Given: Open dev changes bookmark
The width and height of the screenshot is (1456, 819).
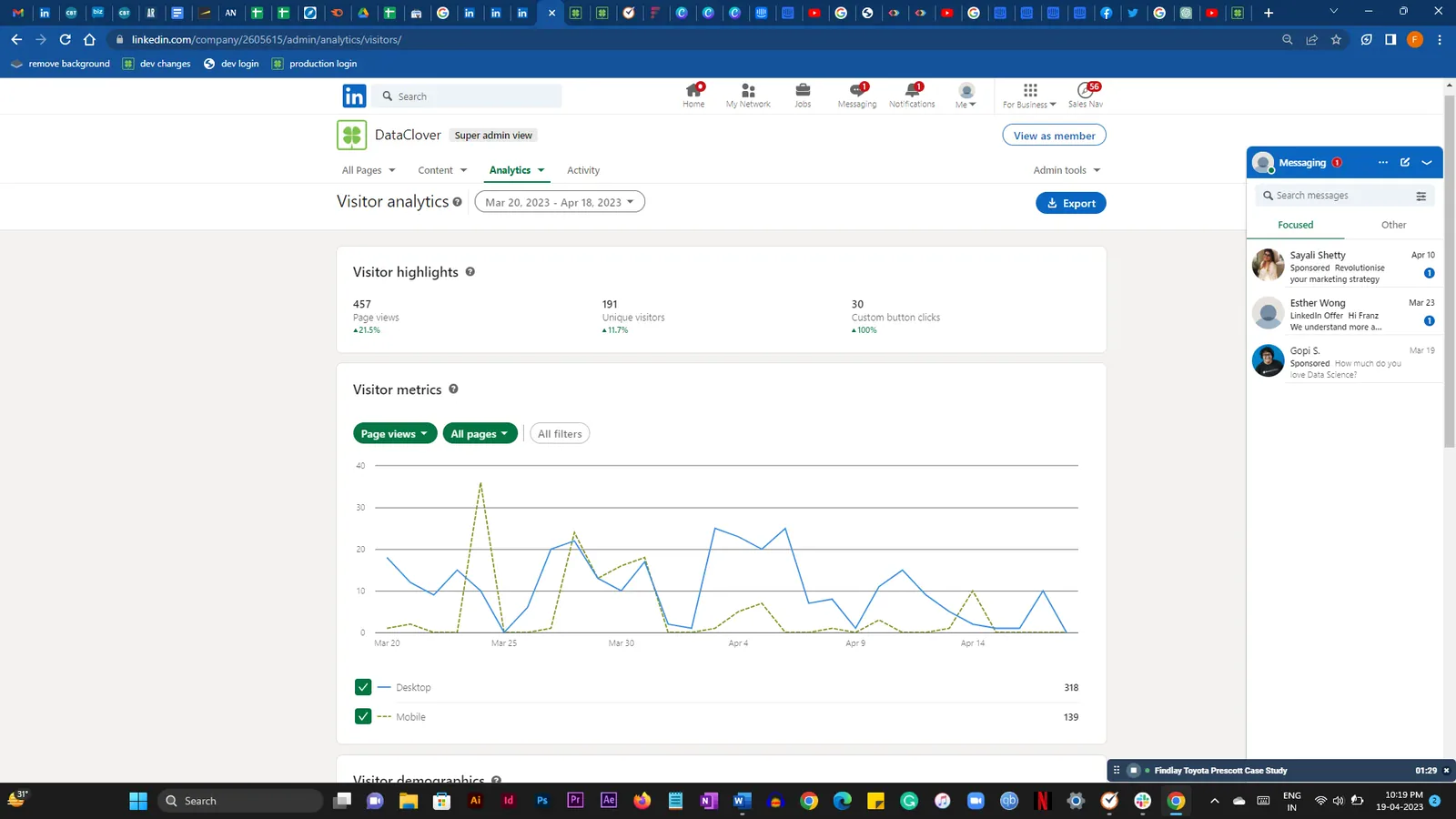Looking at the screenshot, I should point(157,64).
